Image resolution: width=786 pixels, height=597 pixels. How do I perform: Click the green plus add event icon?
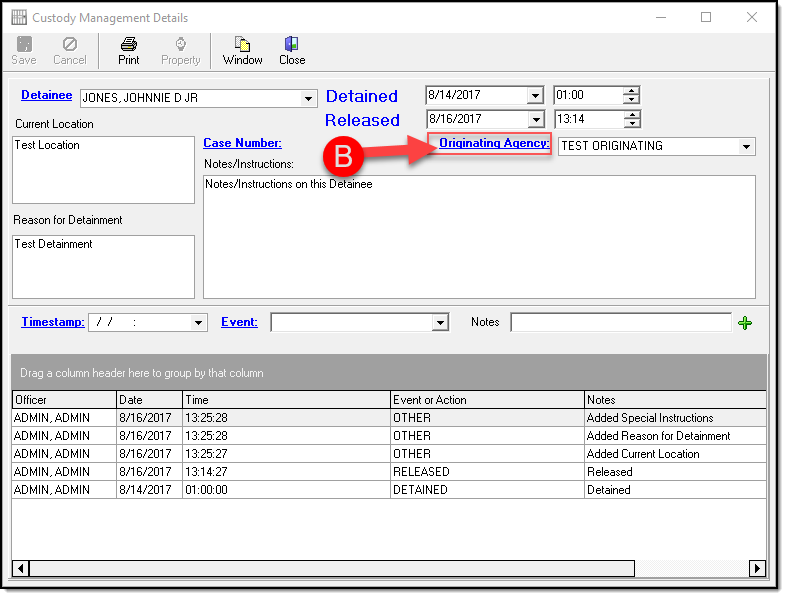[744, 322]
